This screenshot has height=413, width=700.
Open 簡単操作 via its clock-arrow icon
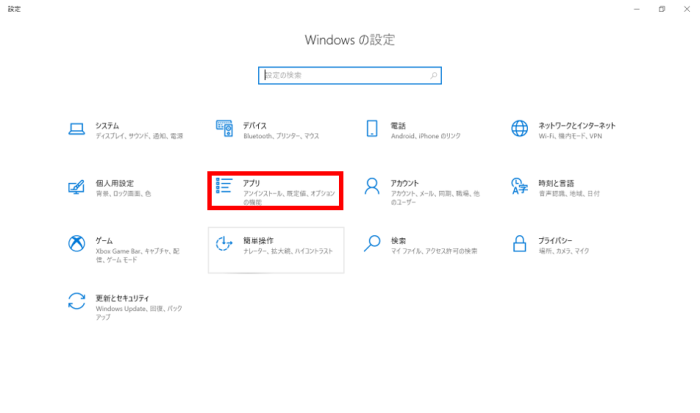(x=224, y=244)
